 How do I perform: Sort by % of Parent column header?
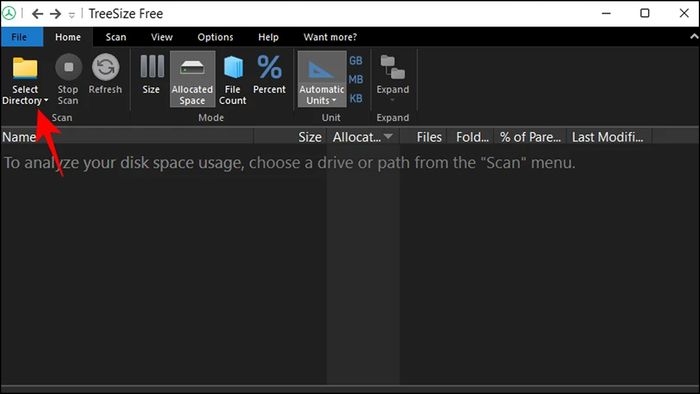coord(530,137)
